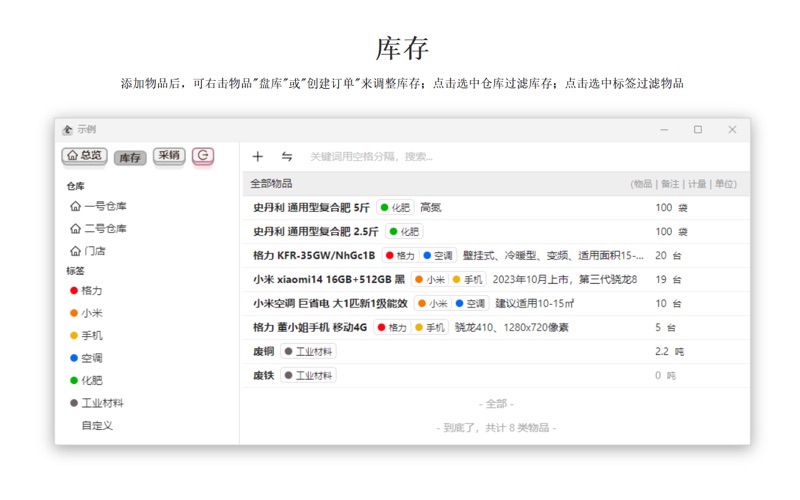Click the app logo icon in the title bar

pyautogui.click(x=67, y=129)
